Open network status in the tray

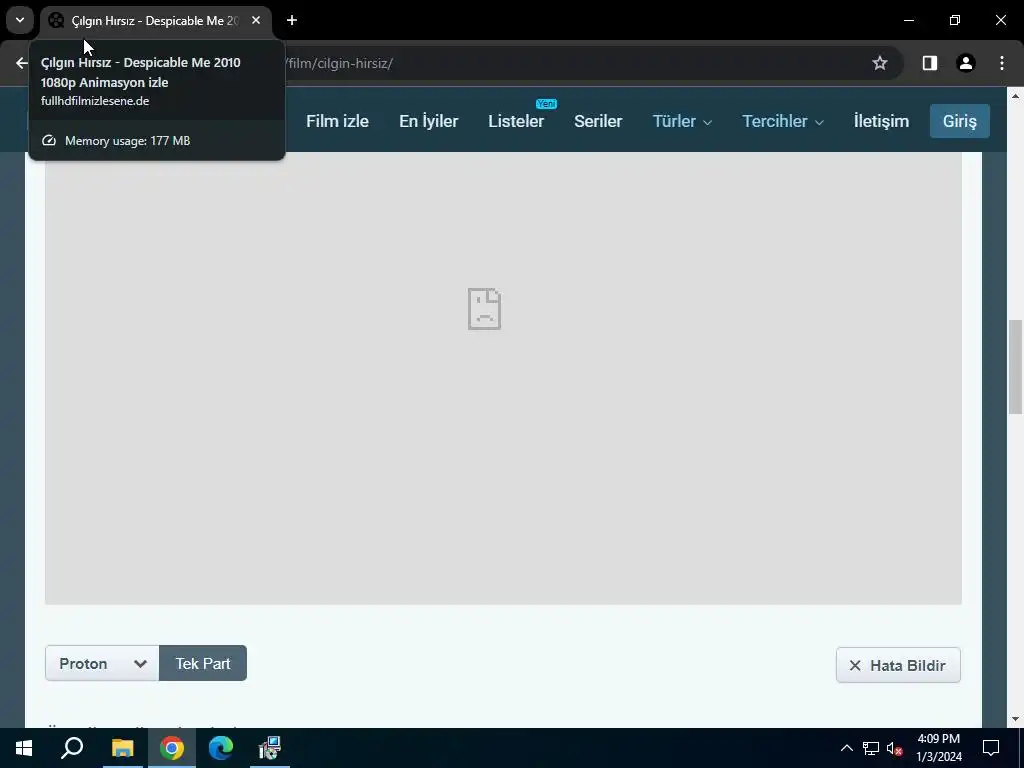pos(871,748)
